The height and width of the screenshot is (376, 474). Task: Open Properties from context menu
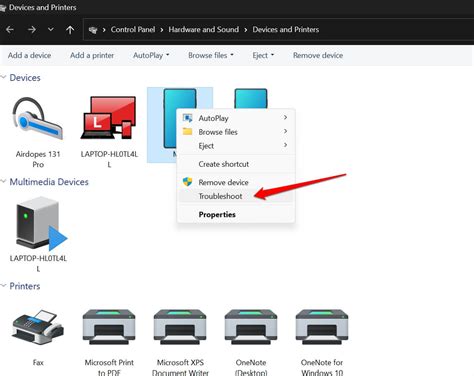tap(236, 214)
